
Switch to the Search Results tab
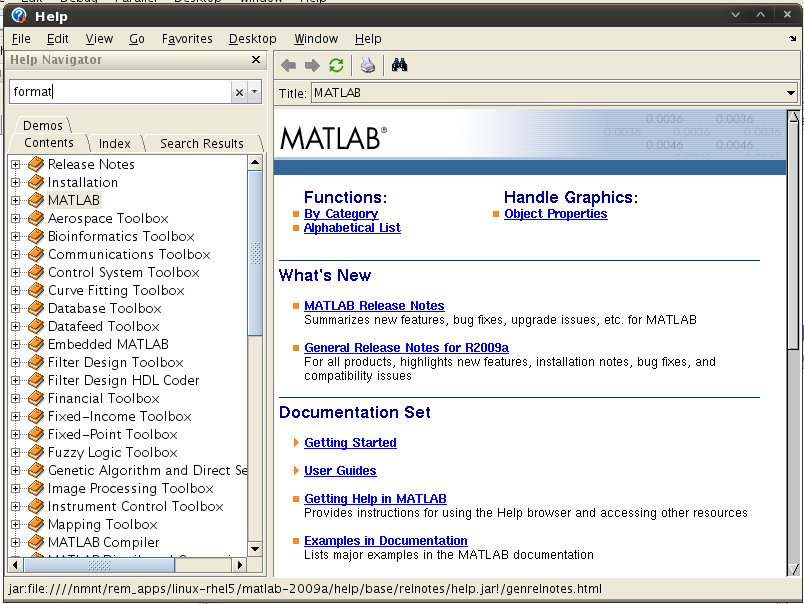pos(202,144)
